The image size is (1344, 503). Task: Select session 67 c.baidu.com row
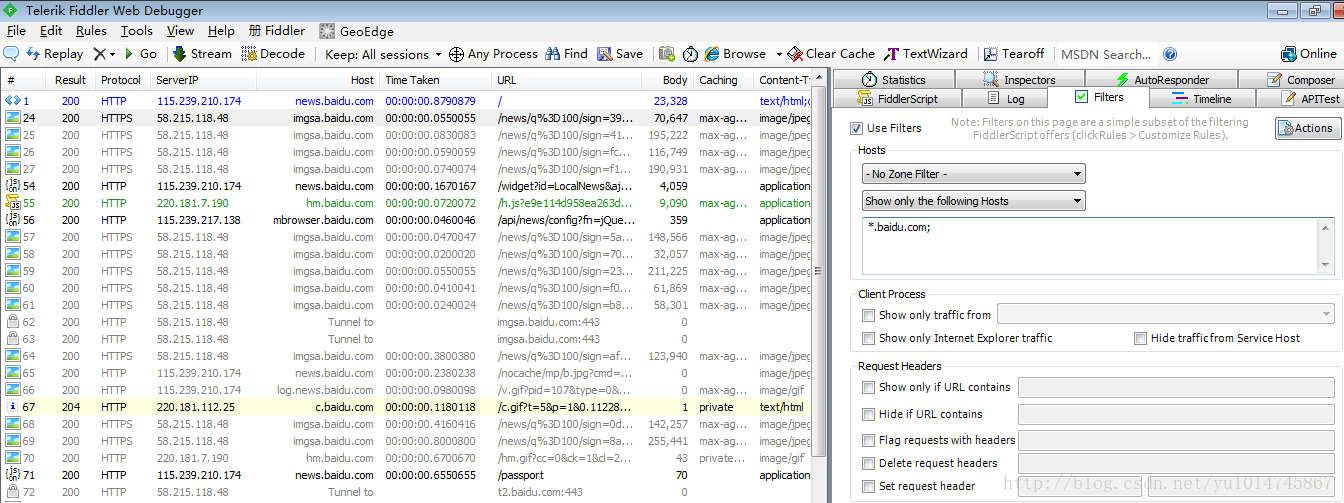click(x=406, y=407)
